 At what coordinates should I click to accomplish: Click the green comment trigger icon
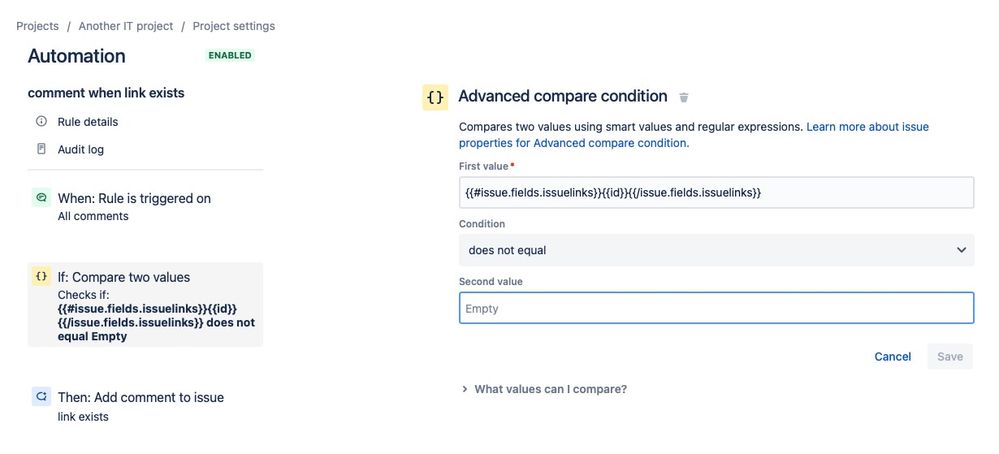click(41, 198)
